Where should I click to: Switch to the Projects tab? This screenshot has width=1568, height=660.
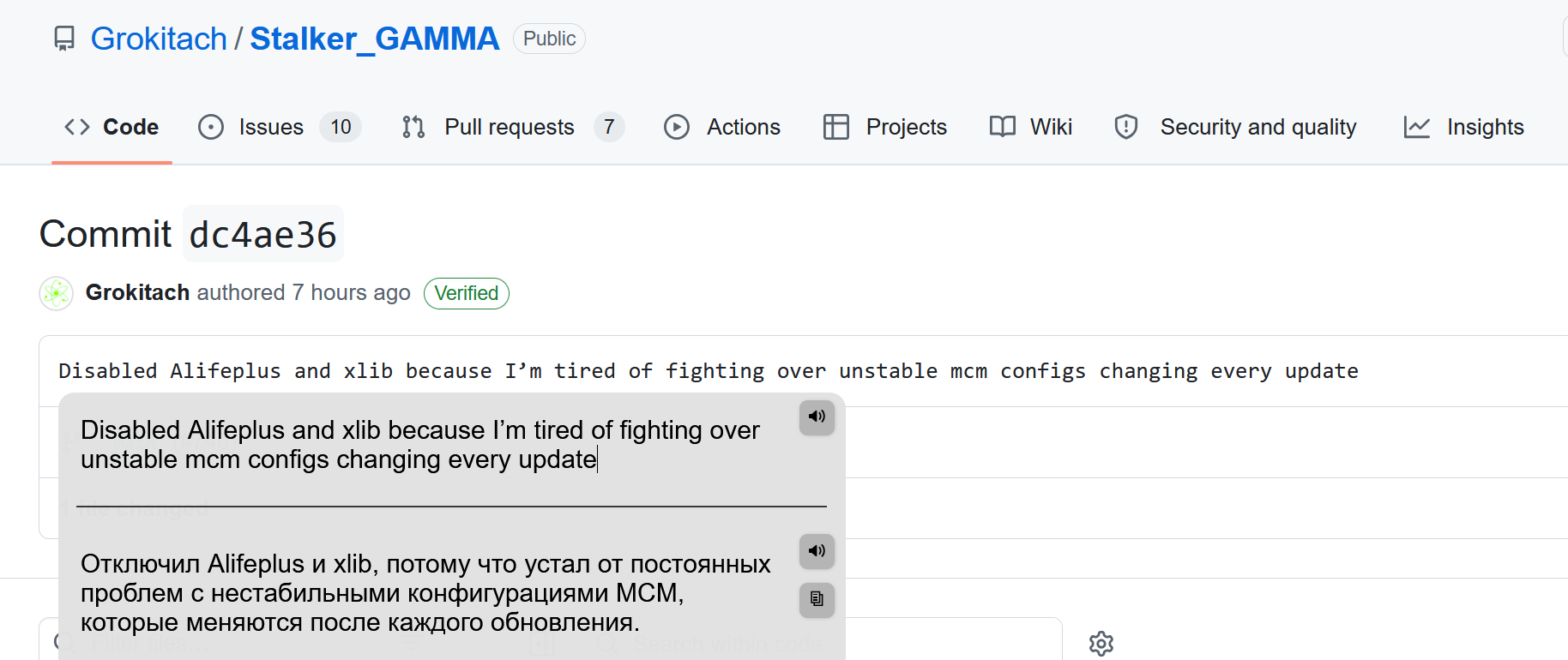coord(885,127)
